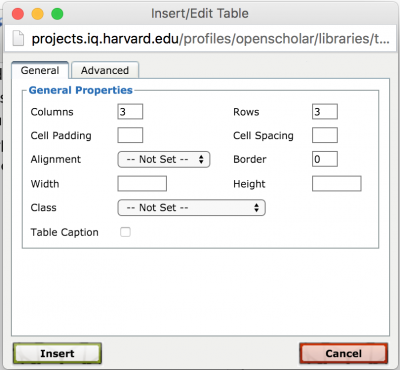Click the Border value field
The width and height of the screenshot is (400, 370).
tap(325, 159)
